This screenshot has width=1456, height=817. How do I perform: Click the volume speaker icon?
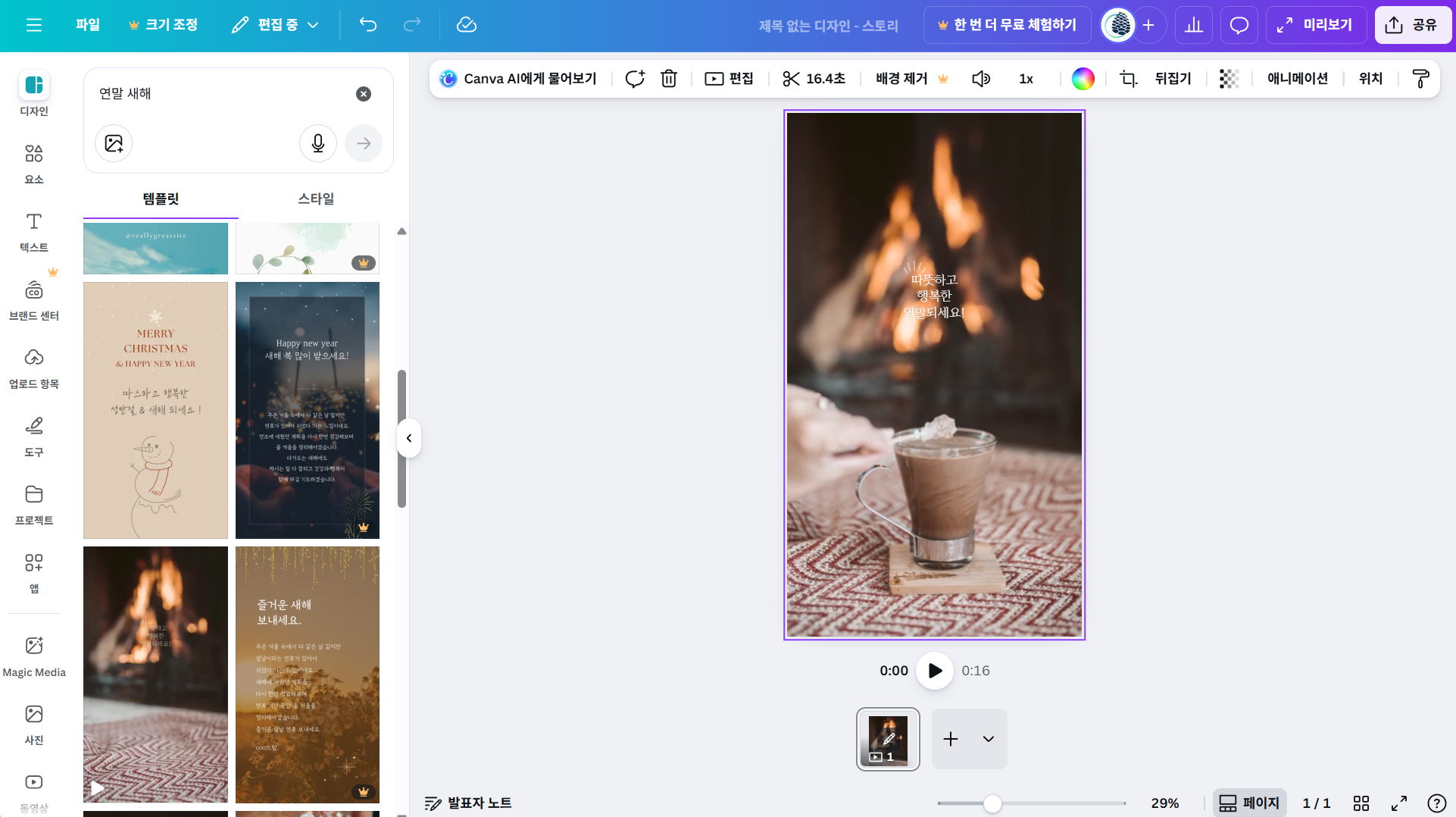pyautogui.click(x=981, y=79)
